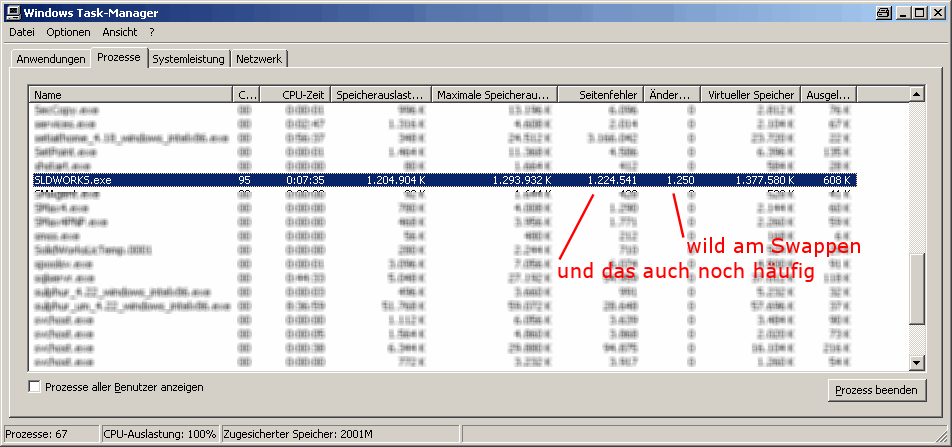952x447 pixels.
Task: Click Zugesicherter Speicher: 2001M status entry
Action: [x=340, y=434]
